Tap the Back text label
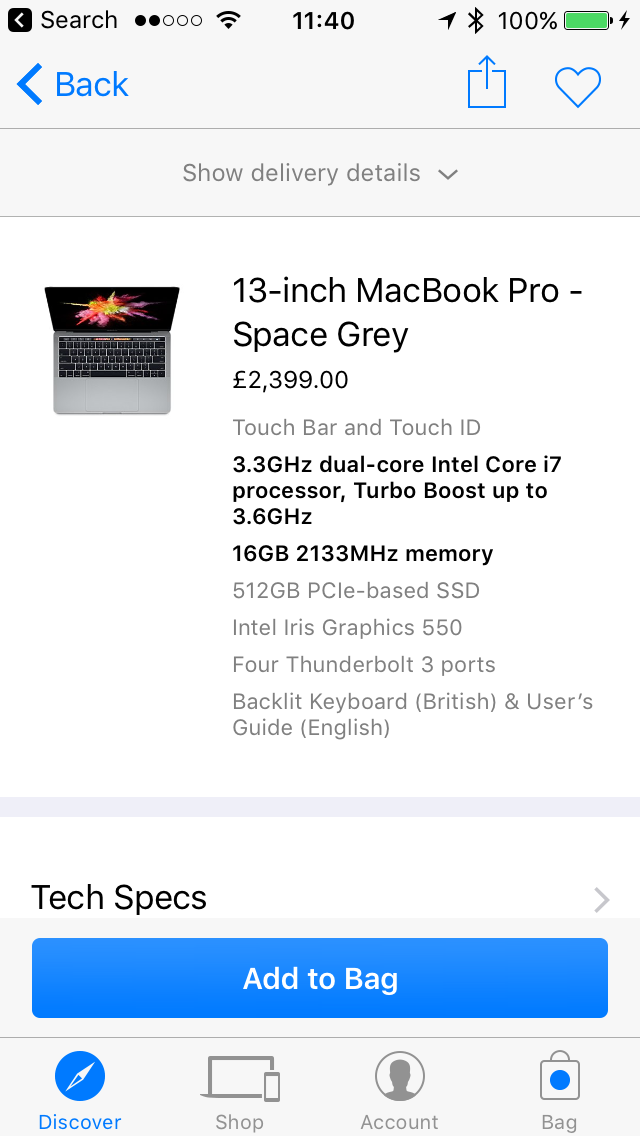 92,85
